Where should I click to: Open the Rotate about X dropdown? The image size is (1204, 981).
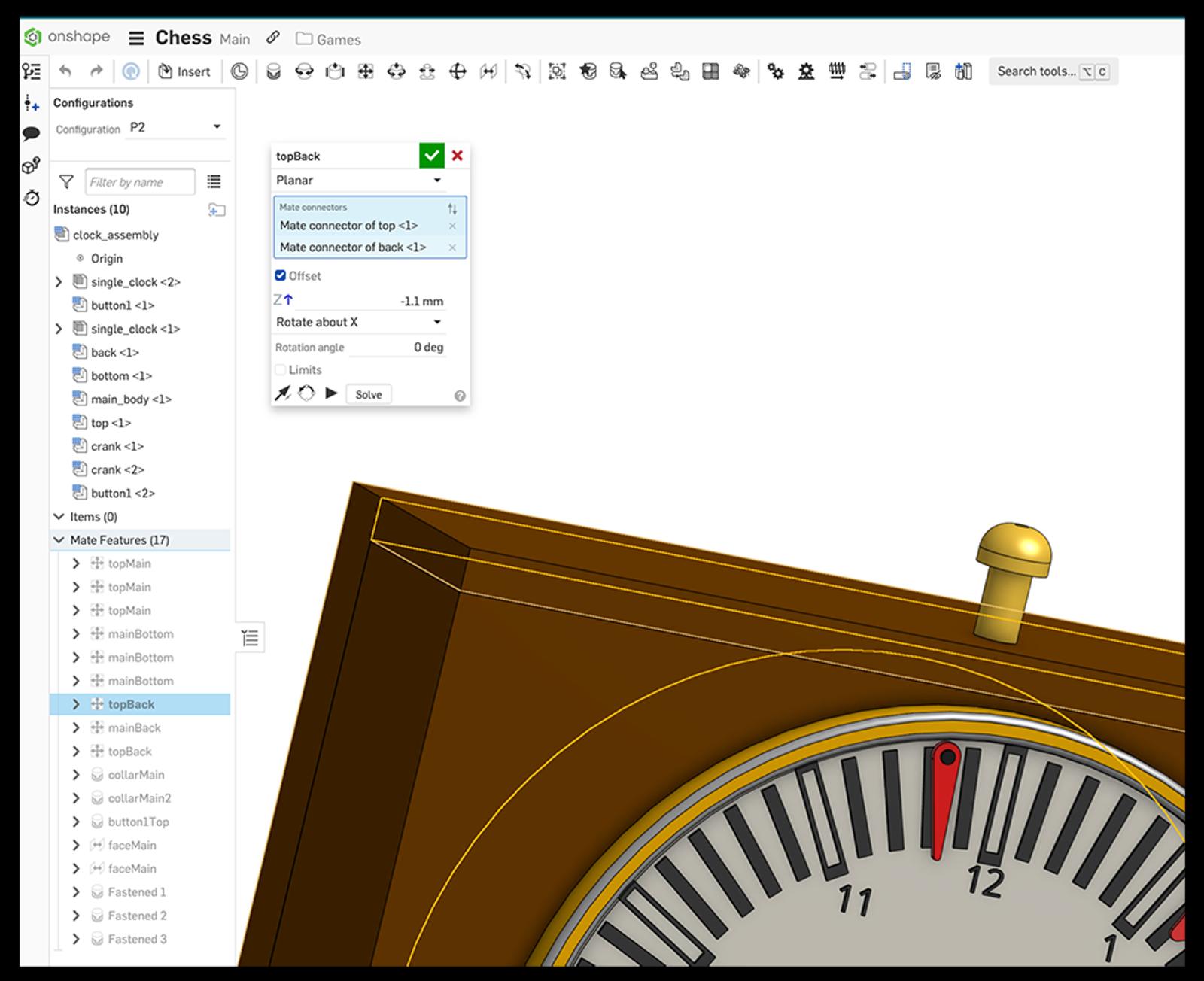[360, 322]
